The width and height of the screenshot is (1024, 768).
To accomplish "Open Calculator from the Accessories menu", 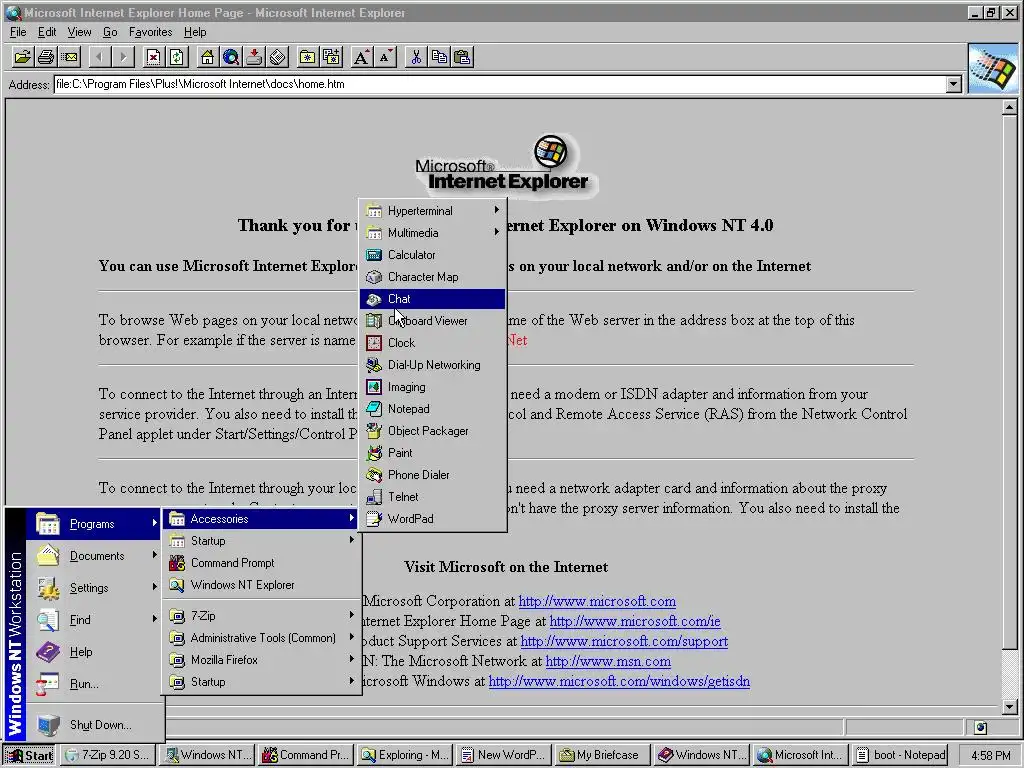I will tap(432, 255).
